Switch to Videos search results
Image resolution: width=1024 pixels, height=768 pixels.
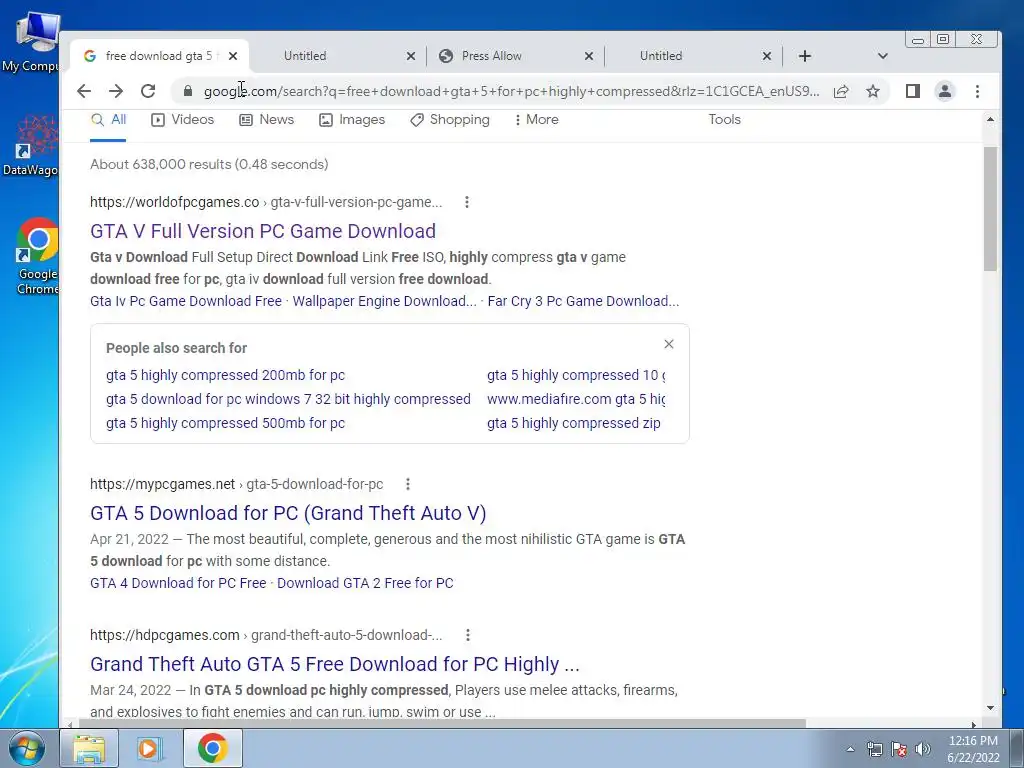tap(182, 120)
